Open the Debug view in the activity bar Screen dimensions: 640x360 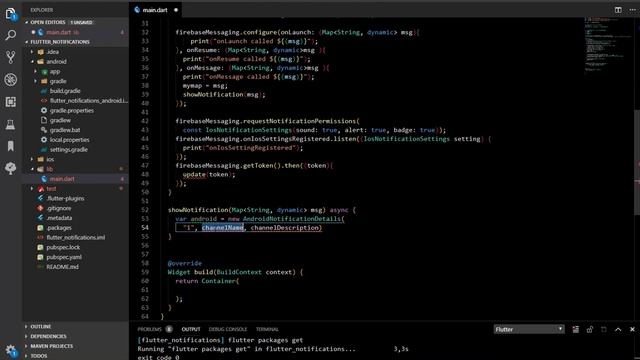tap(11, 80)
